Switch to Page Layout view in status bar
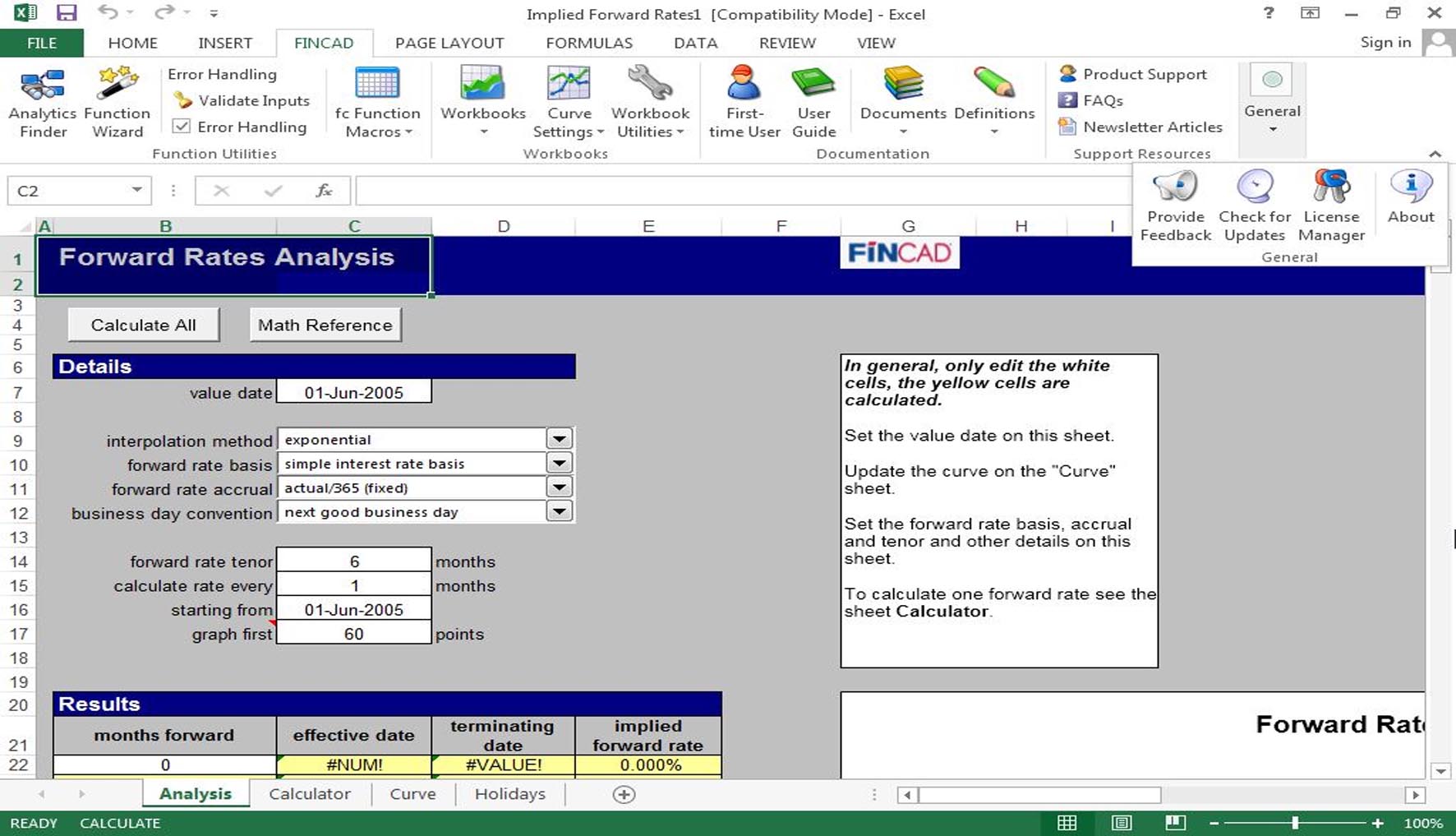Viewport: 1456px width, 836px height. (1122, 823)
